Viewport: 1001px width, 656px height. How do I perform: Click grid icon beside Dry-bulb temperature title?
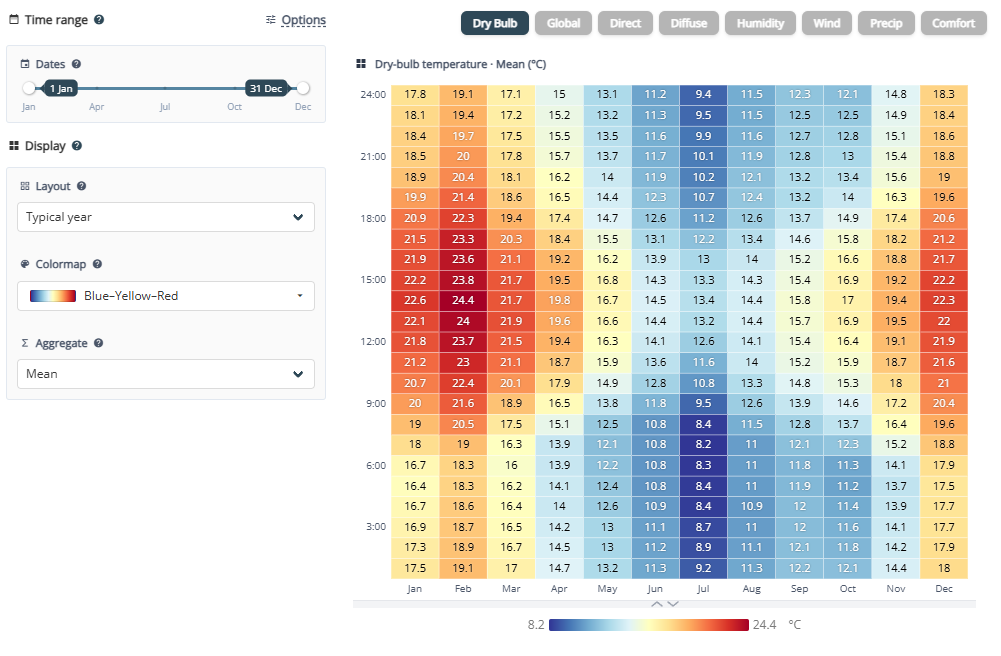click(x=361, y=64)
